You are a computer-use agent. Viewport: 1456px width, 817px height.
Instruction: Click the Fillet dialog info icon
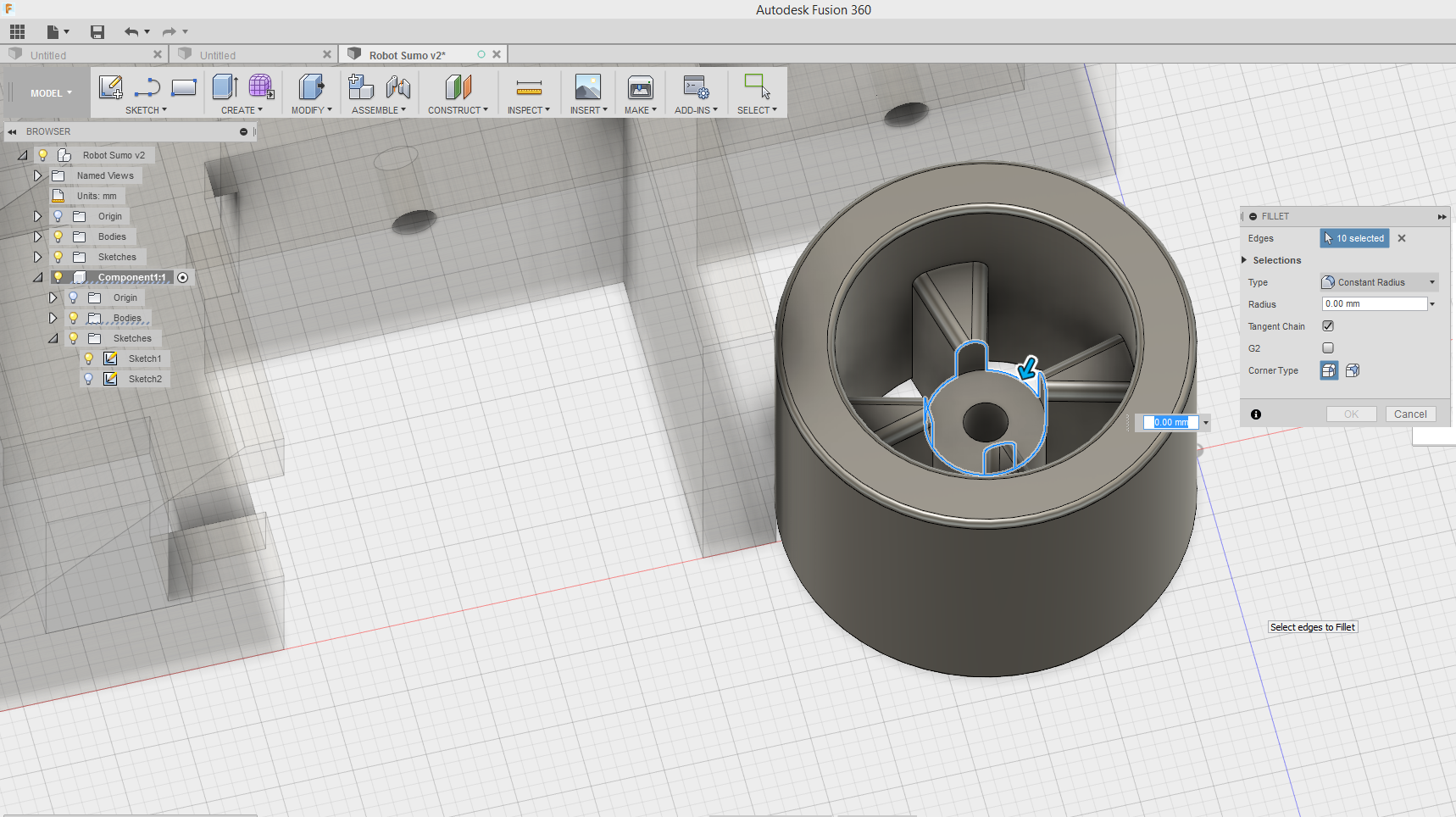click(x=1256, y=414)
